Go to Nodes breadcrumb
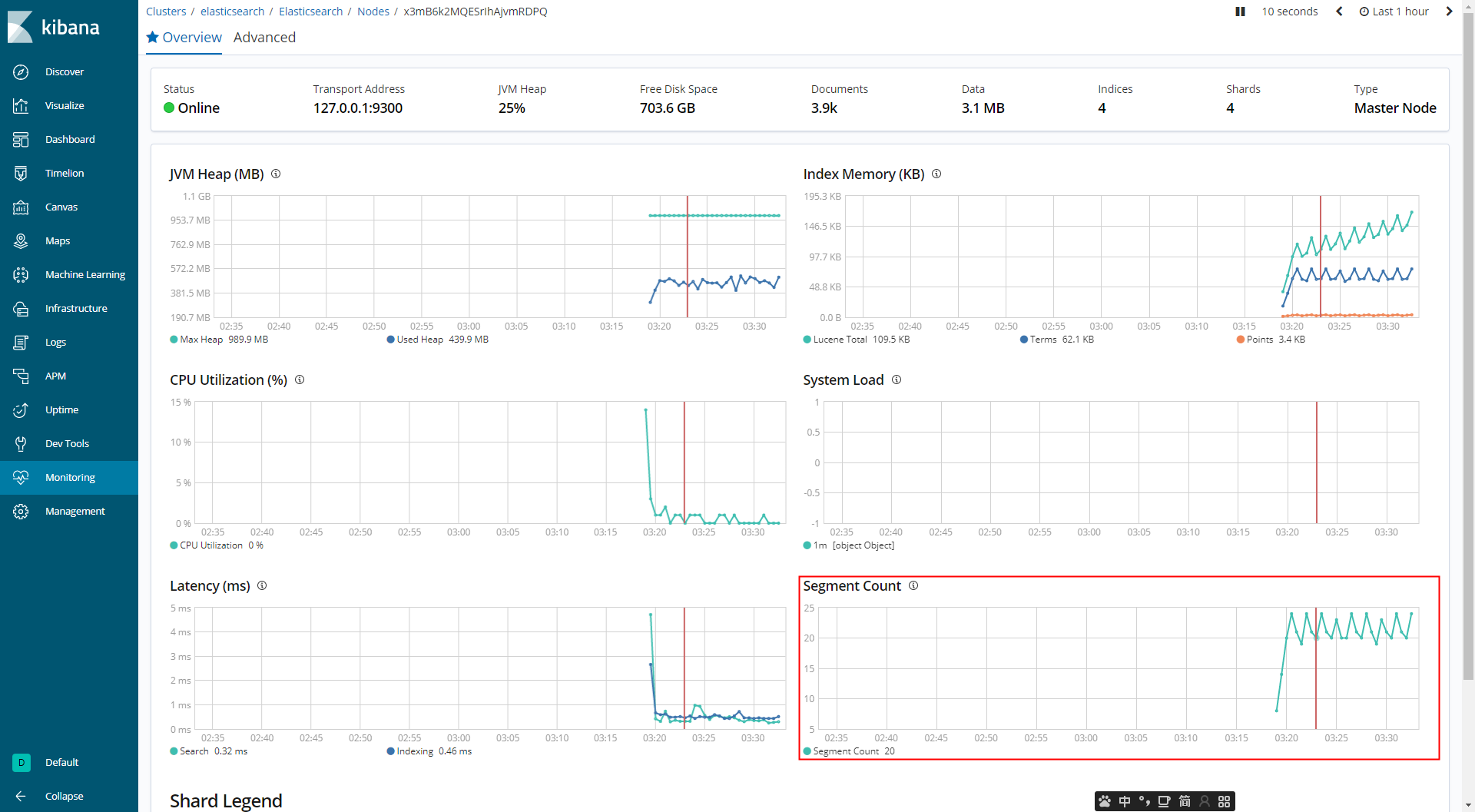 373,12
